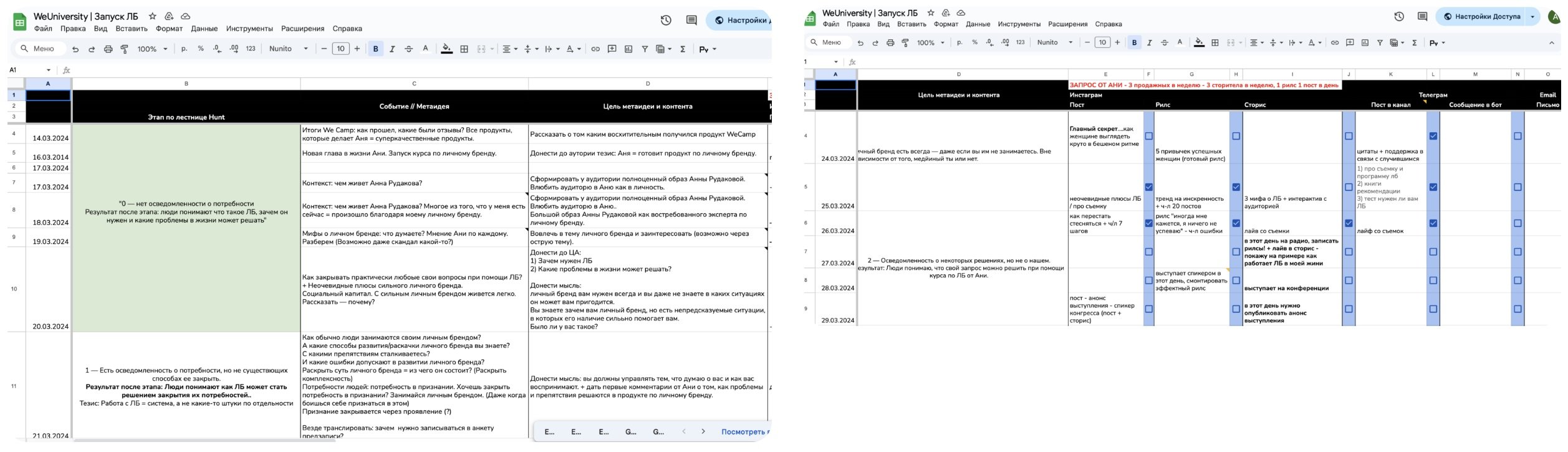The width and height of the screenshot is (1568, 452).
Task: Collapse the toolbar in the right window
Action: [x=1552, y=42]
